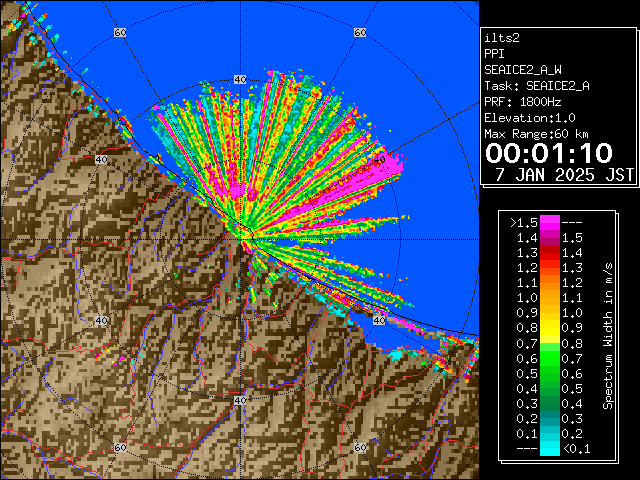Screen dimensions: 640x480
Task: Click the '60' range label in the southeast
Action: (x=360, y=447)
